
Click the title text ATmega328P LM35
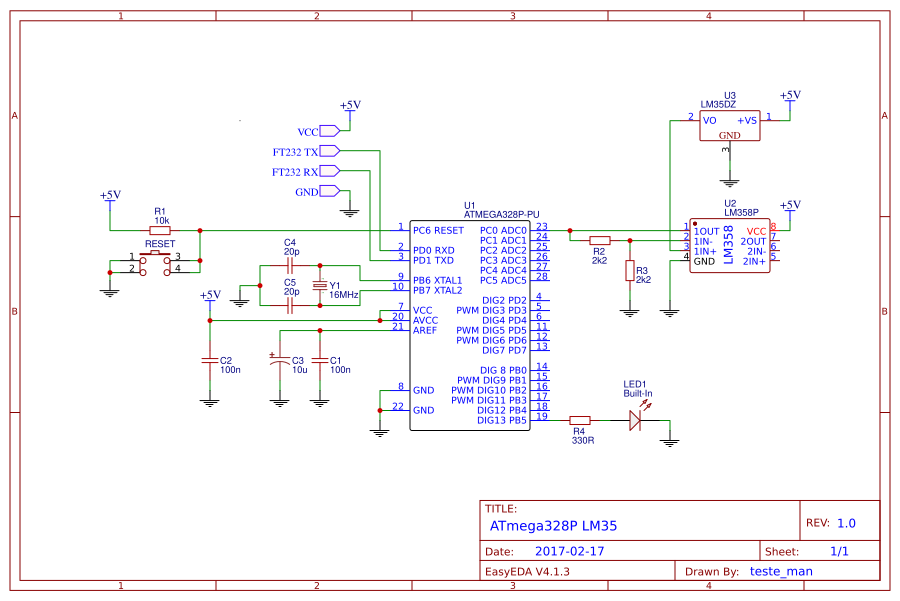click(553, 524)
